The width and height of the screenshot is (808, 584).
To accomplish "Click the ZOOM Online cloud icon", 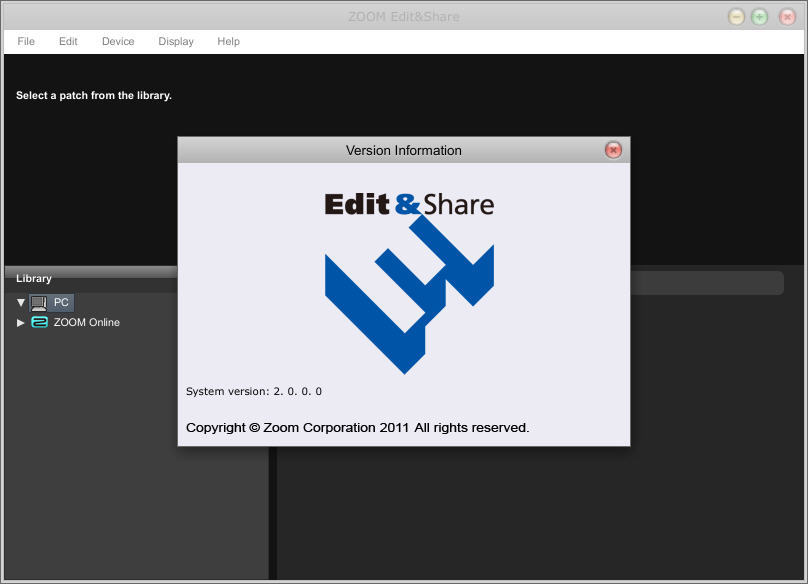I will click(39, 322).
